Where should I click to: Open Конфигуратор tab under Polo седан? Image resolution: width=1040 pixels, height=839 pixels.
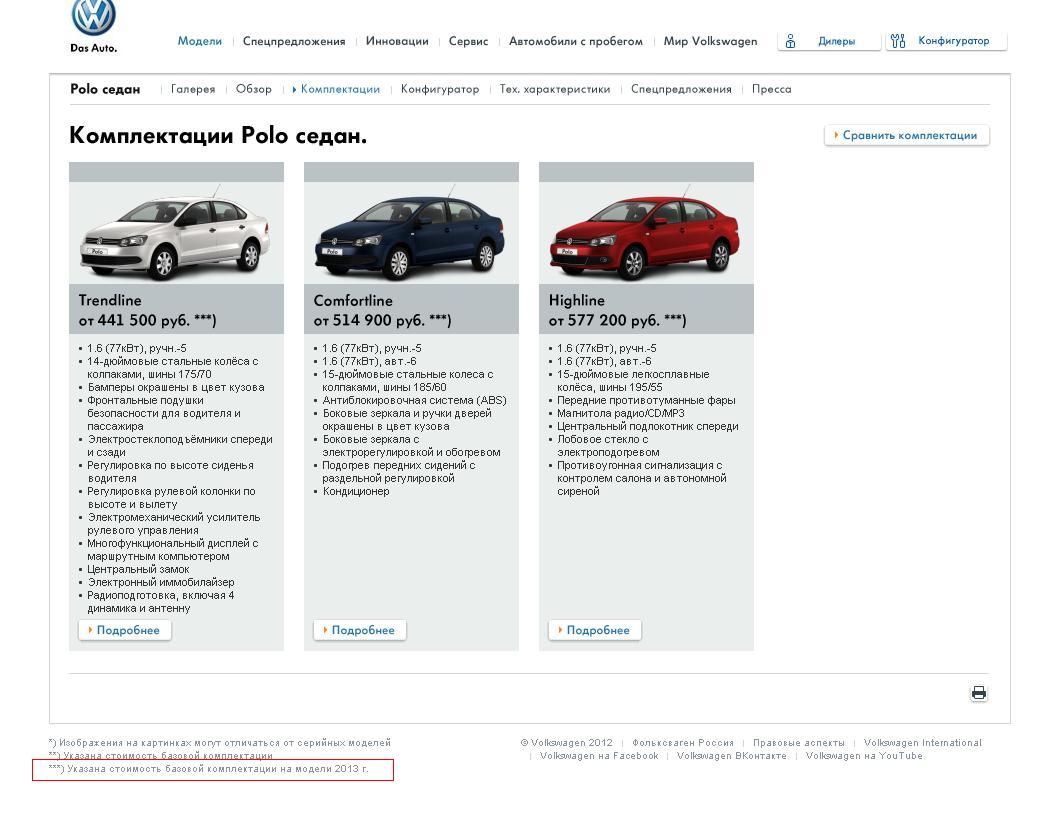(x=440, y=89)
